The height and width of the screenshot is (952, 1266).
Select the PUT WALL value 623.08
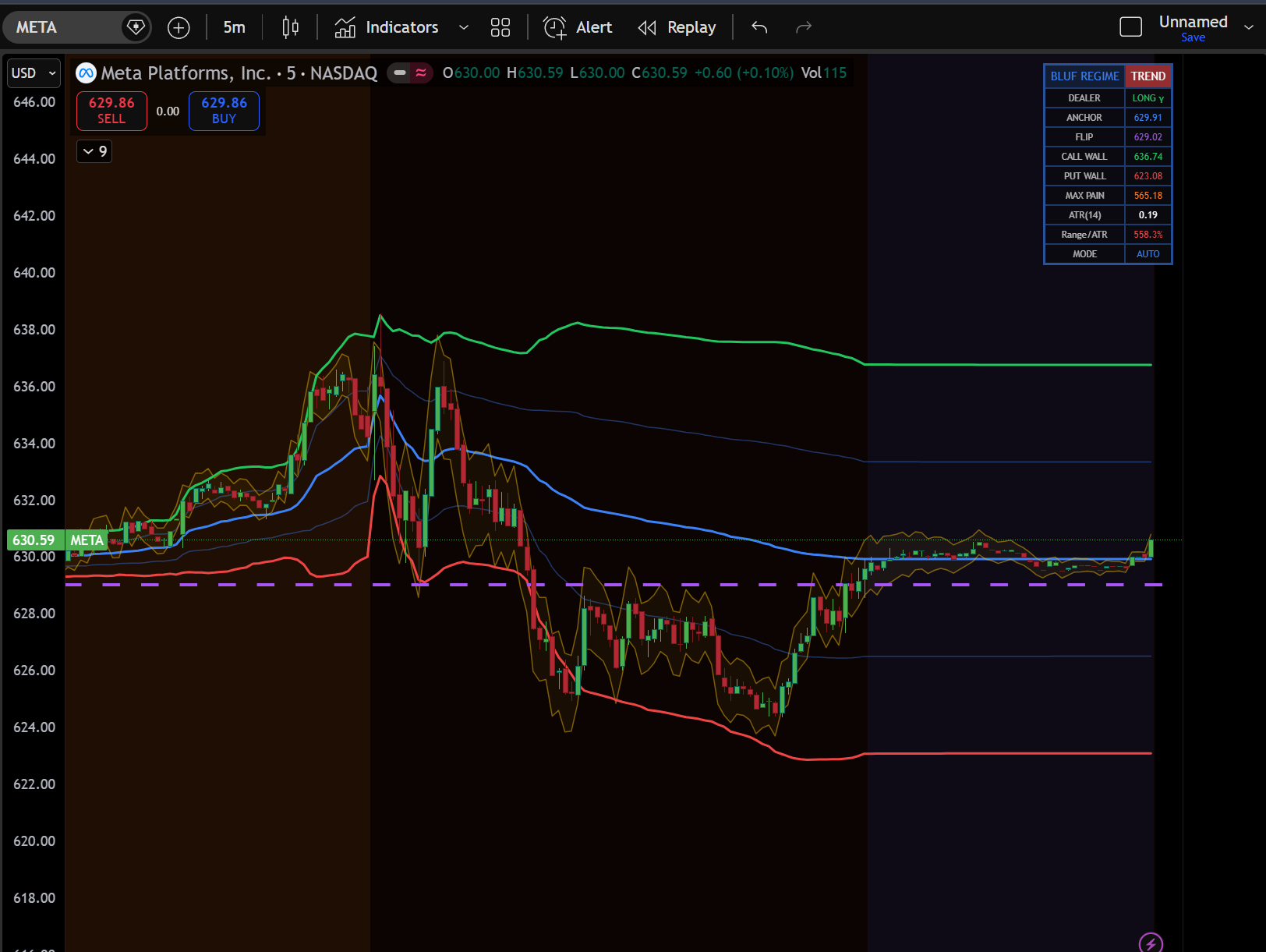(x=1148, y=176)
